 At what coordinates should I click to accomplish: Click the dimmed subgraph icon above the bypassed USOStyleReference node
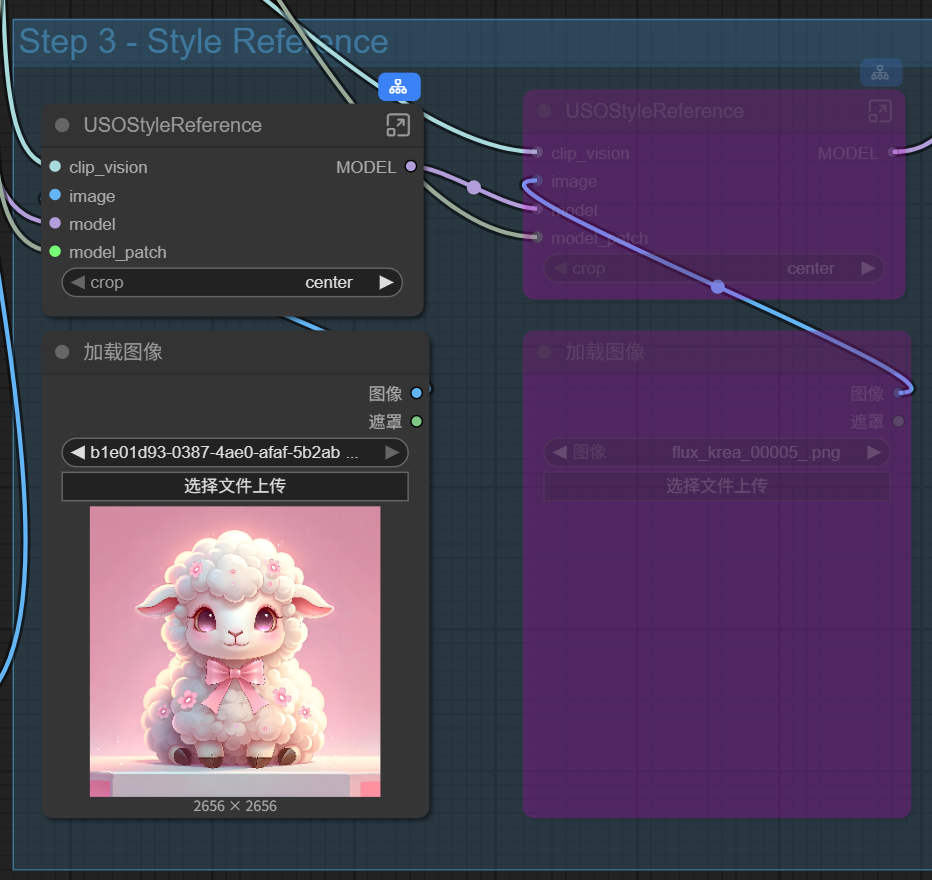881,73
